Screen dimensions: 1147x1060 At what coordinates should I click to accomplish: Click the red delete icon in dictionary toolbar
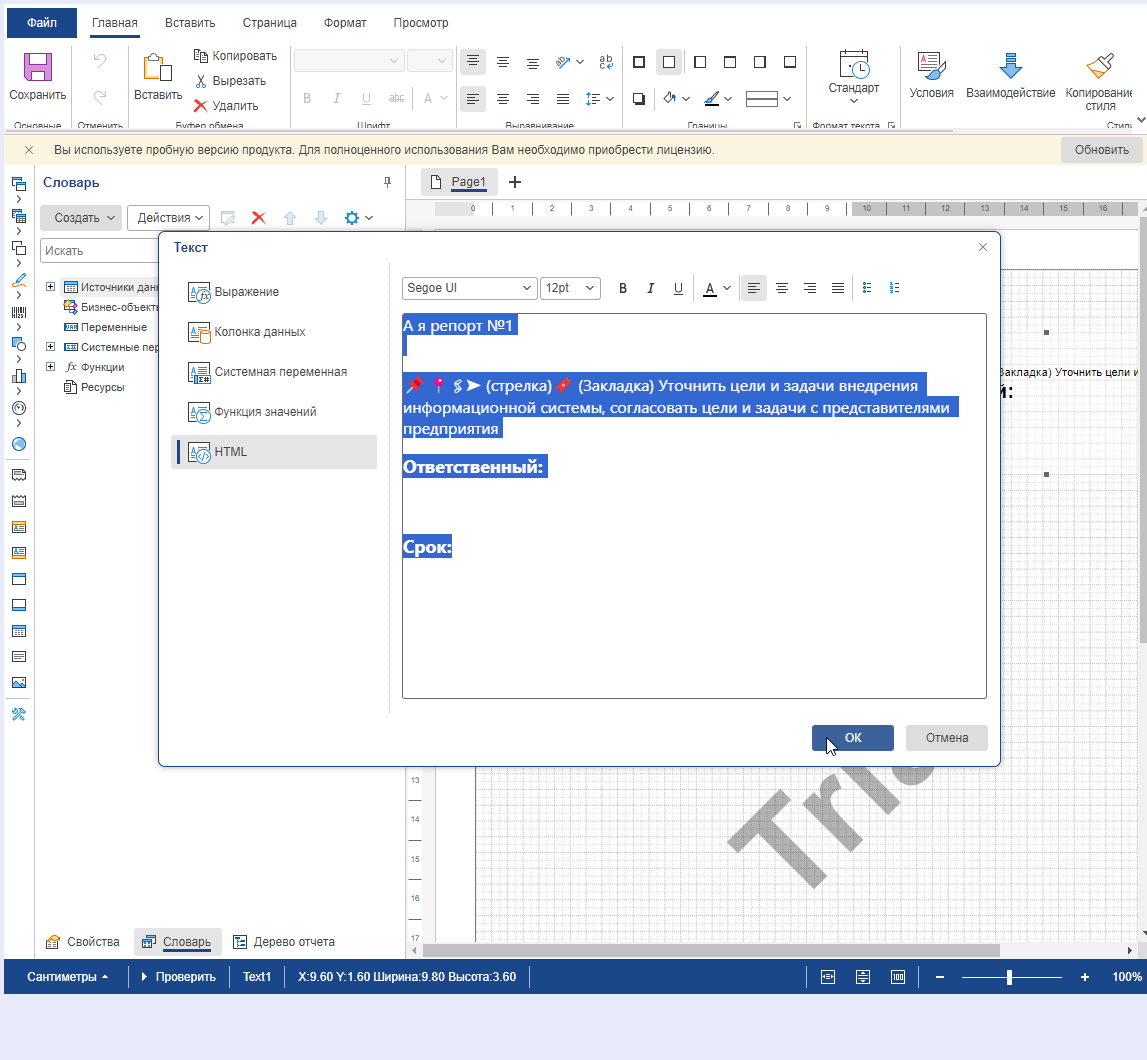click(258, 218)
